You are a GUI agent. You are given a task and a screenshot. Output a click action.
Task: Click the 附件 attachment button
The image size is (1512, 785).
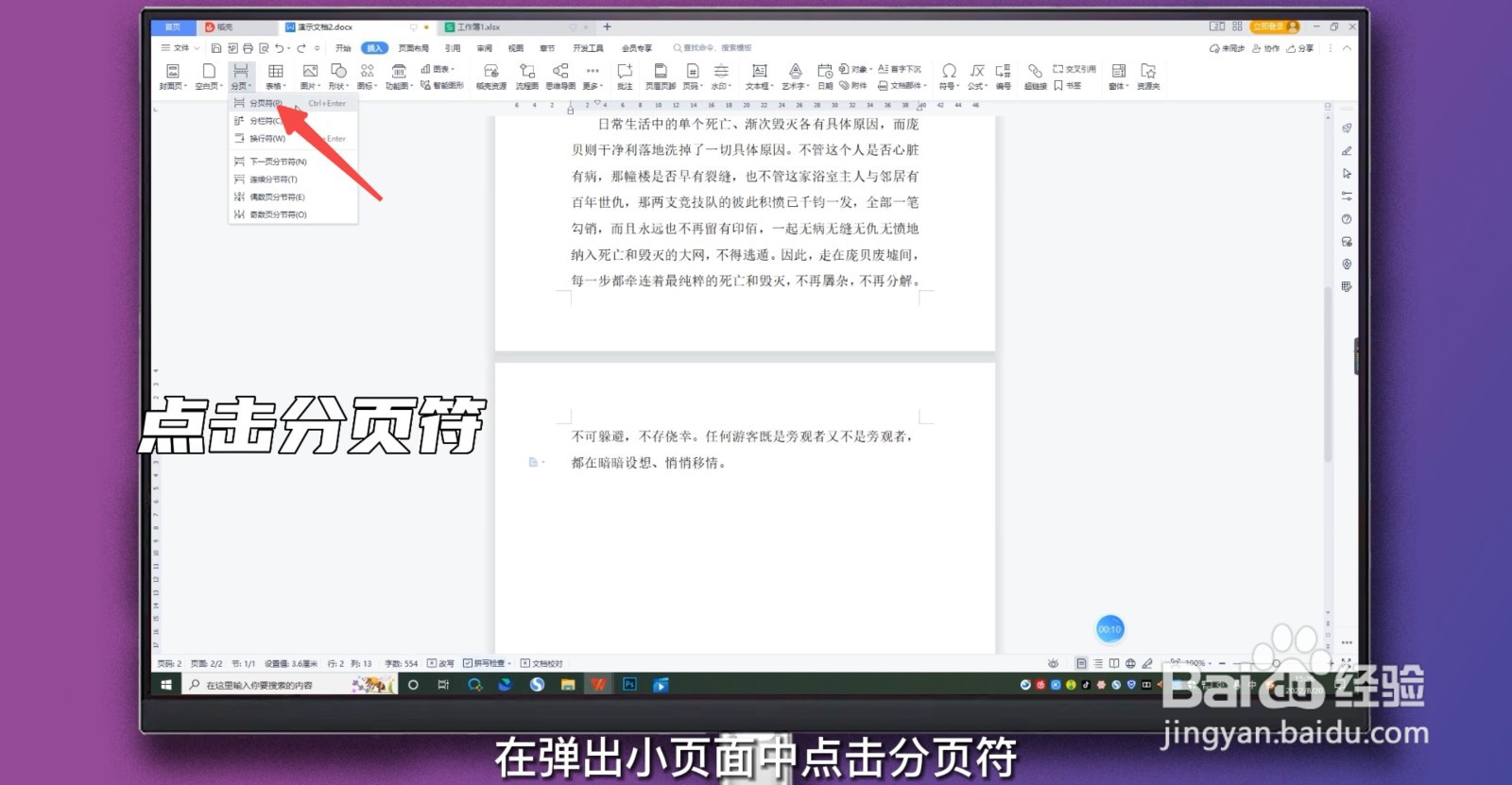pyautogui.click(x=853, y=85)
